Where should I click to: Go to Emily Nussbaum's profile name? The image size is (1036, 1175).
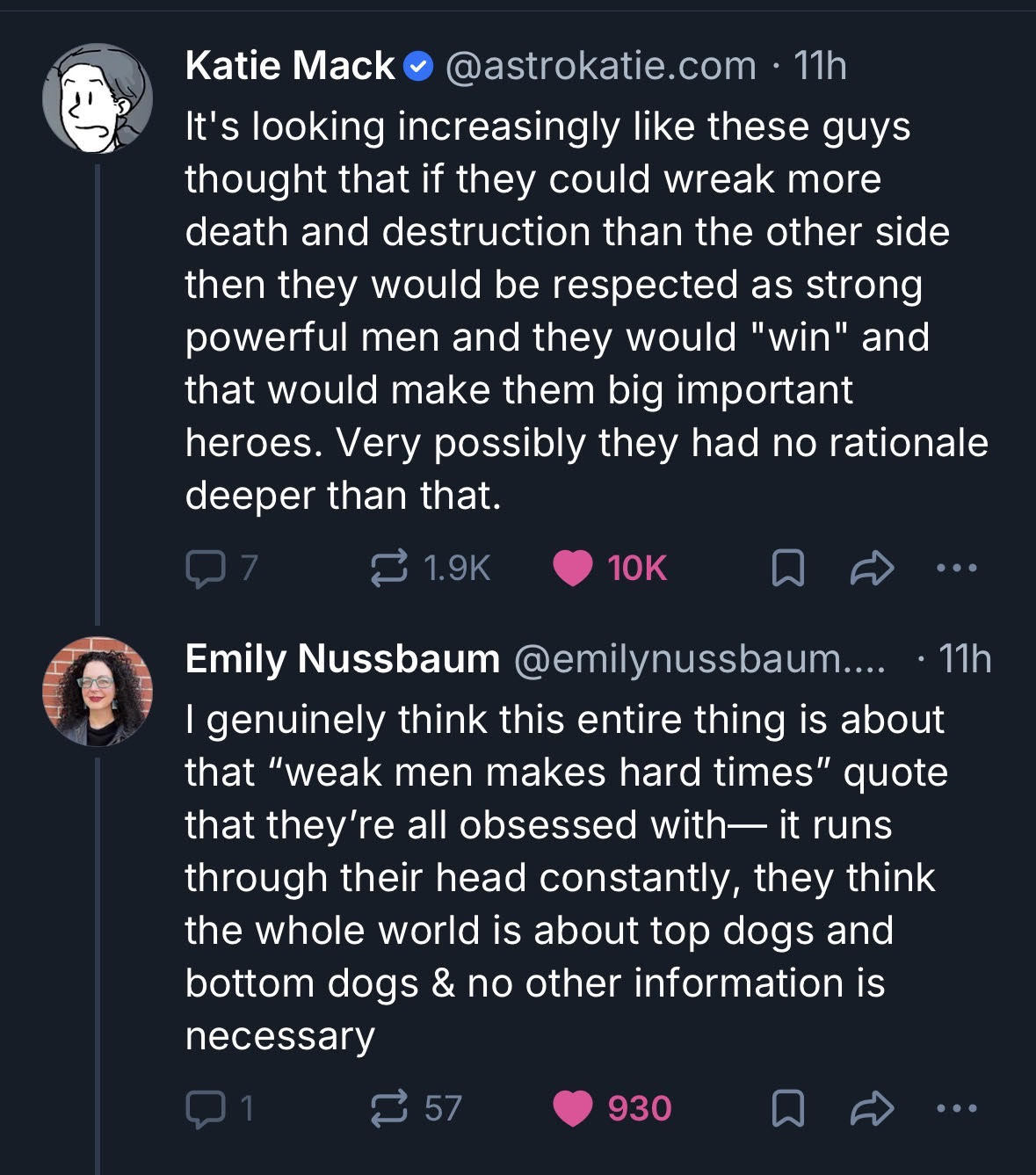(342, 659)
